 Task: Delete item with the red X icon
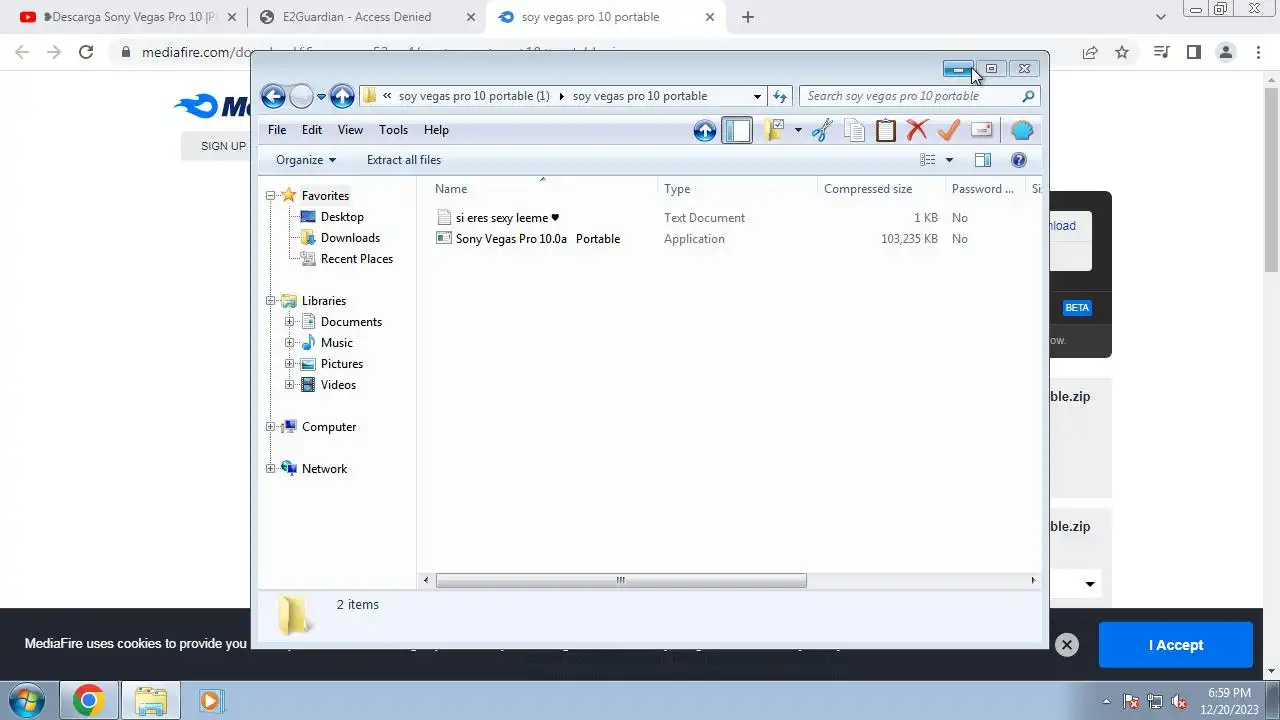pos(917,130)
